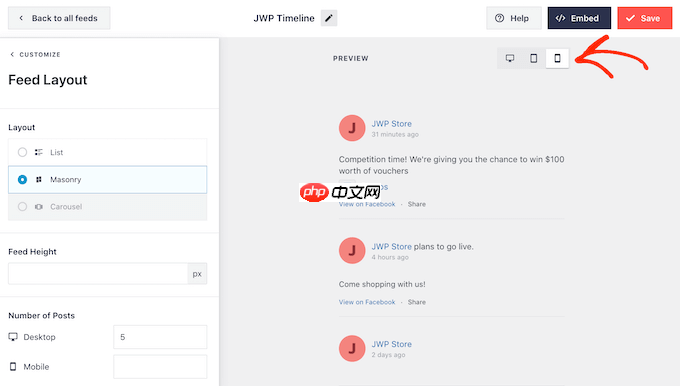Click the px unit label of Feed Height
Image resolution: width=680 pixels, height=386 pixels.
pyautogui.click(x=197, y=274)
